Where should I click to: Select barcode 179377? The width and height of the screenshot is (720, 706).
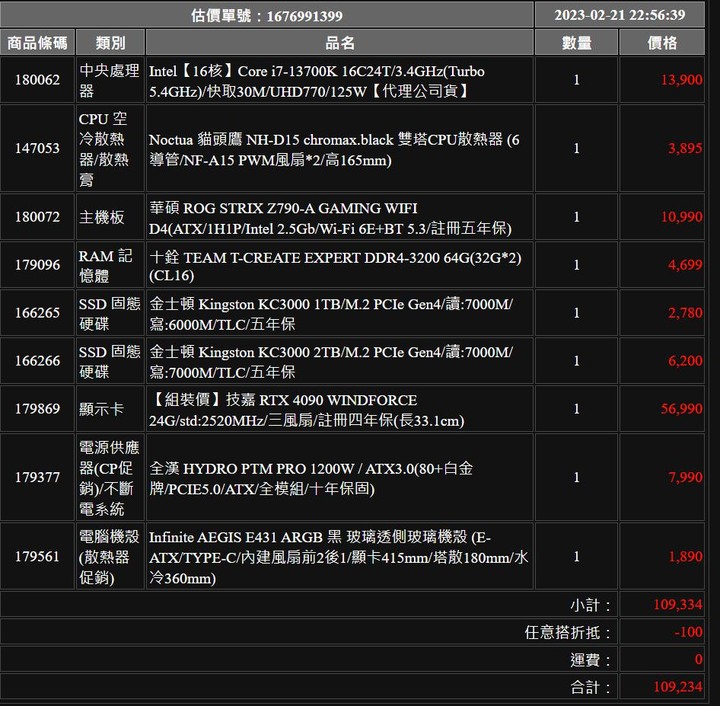tap(37, 477)
